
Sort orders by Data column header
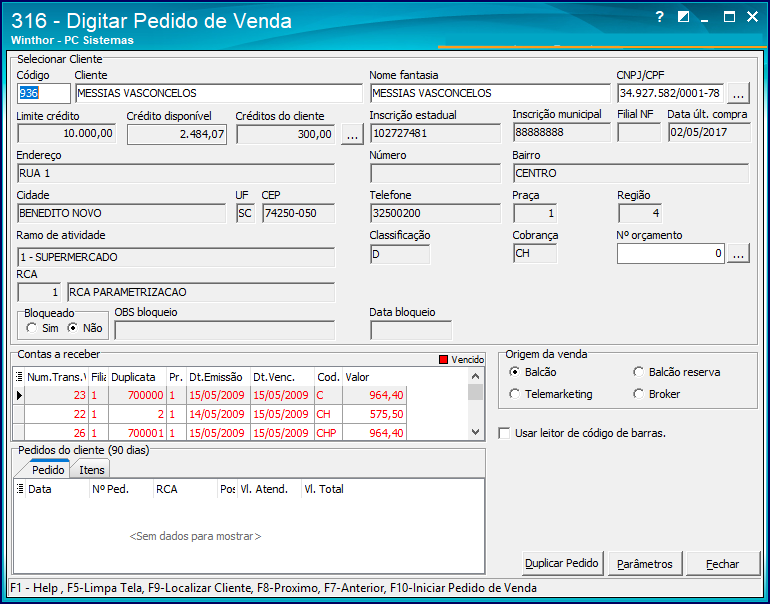point(57,489)
